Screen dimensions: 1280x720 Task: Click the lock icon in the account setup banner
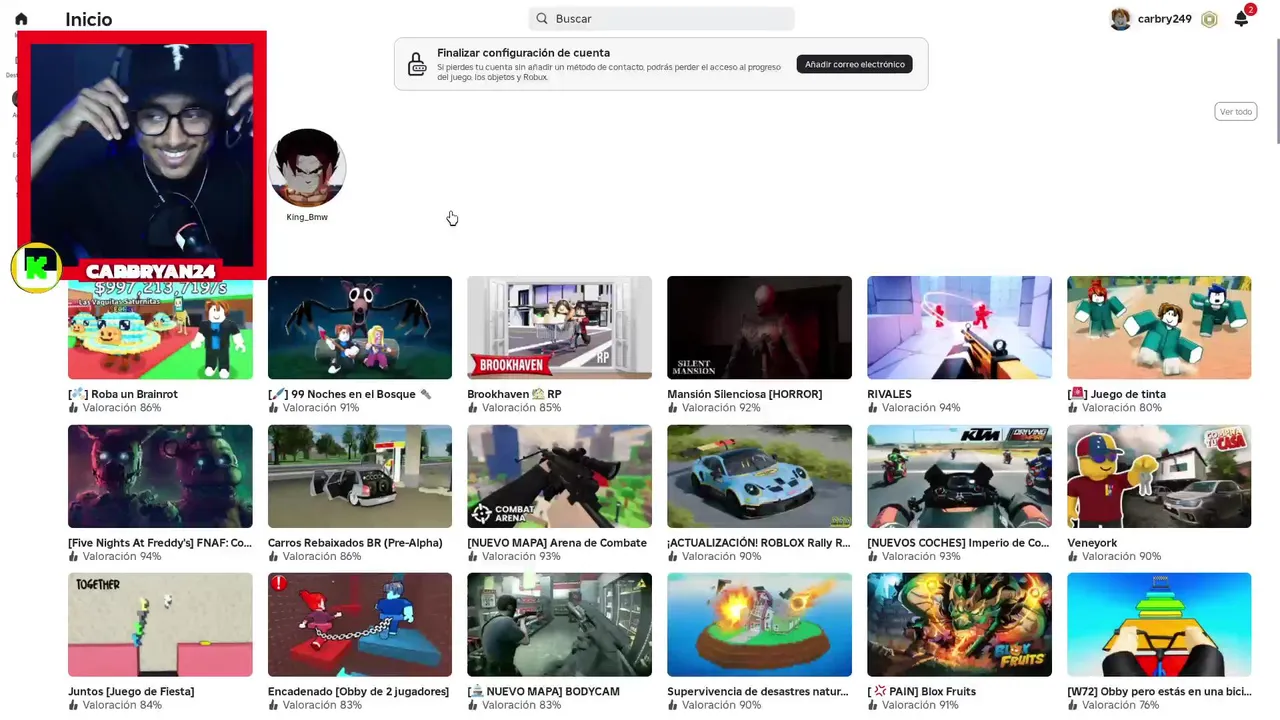tap(417, 64)
